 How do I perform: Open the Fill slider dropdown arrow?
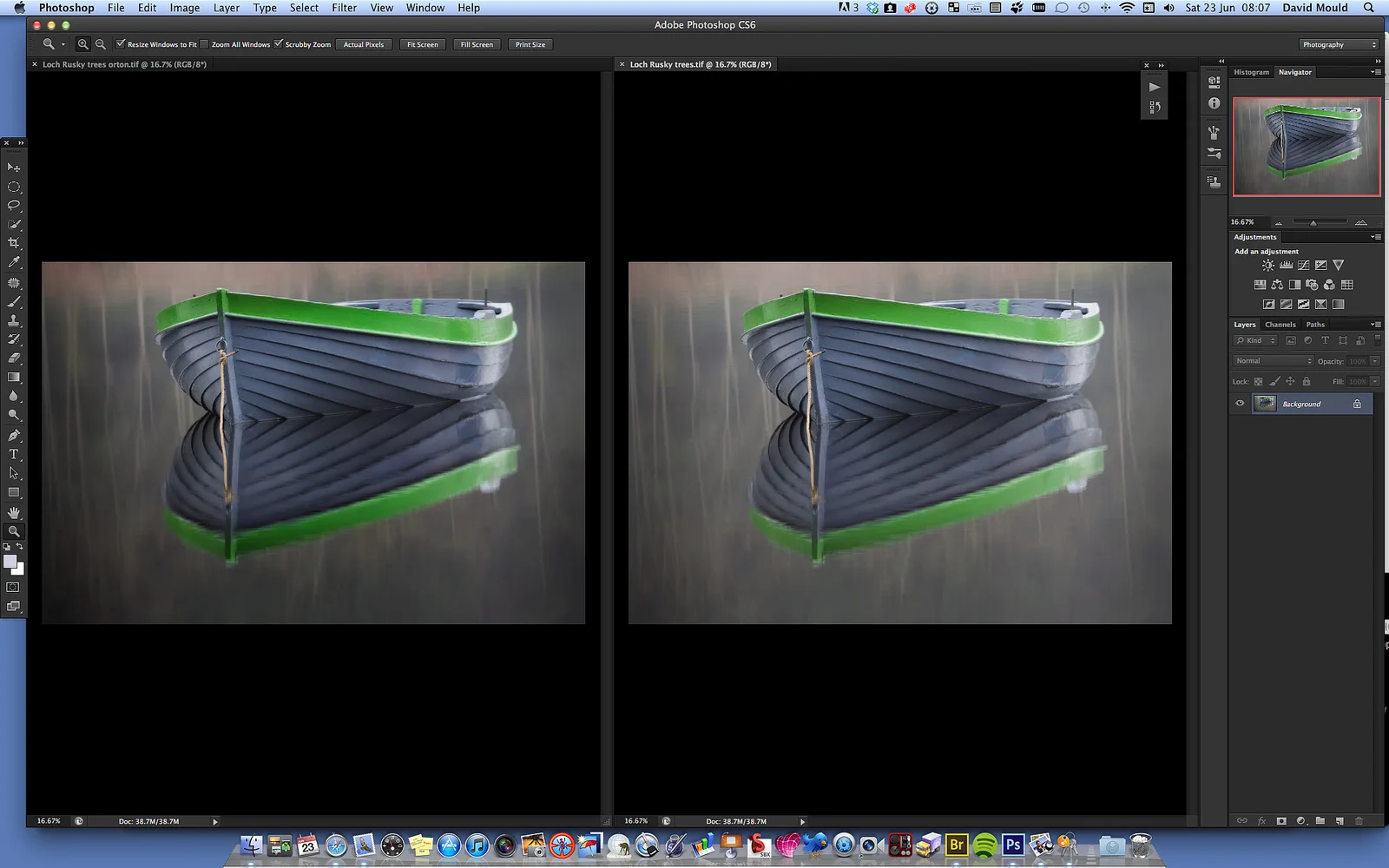coord(1375,381)
